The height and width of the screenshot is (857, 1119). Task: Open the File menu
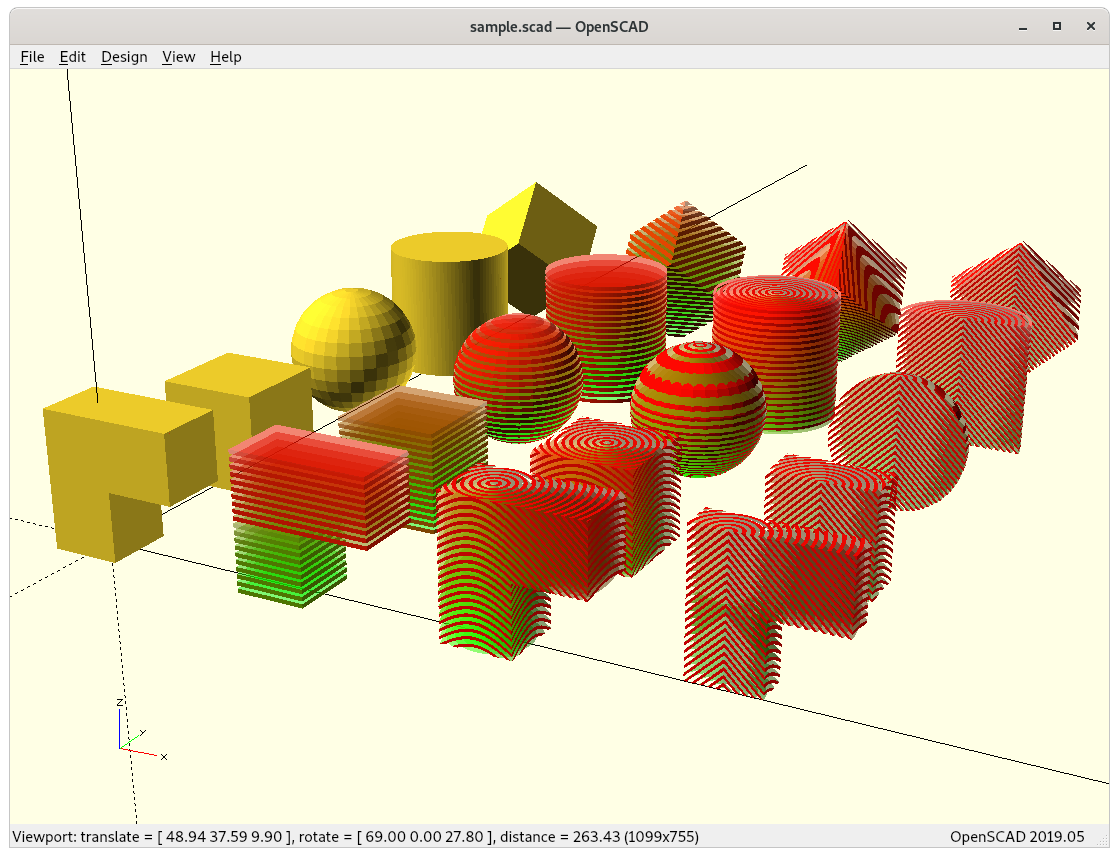tap(32, 57)
